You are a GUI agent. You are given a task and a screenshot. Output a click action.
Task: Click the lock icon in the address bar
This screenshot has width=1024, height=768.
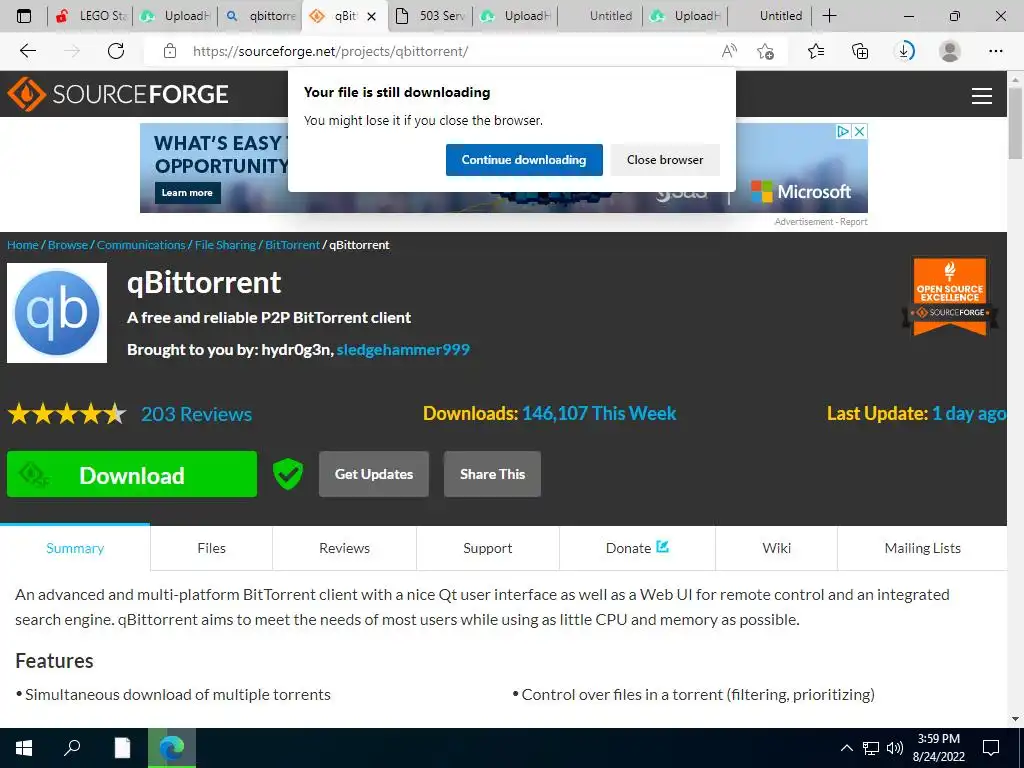pos(170,51)
